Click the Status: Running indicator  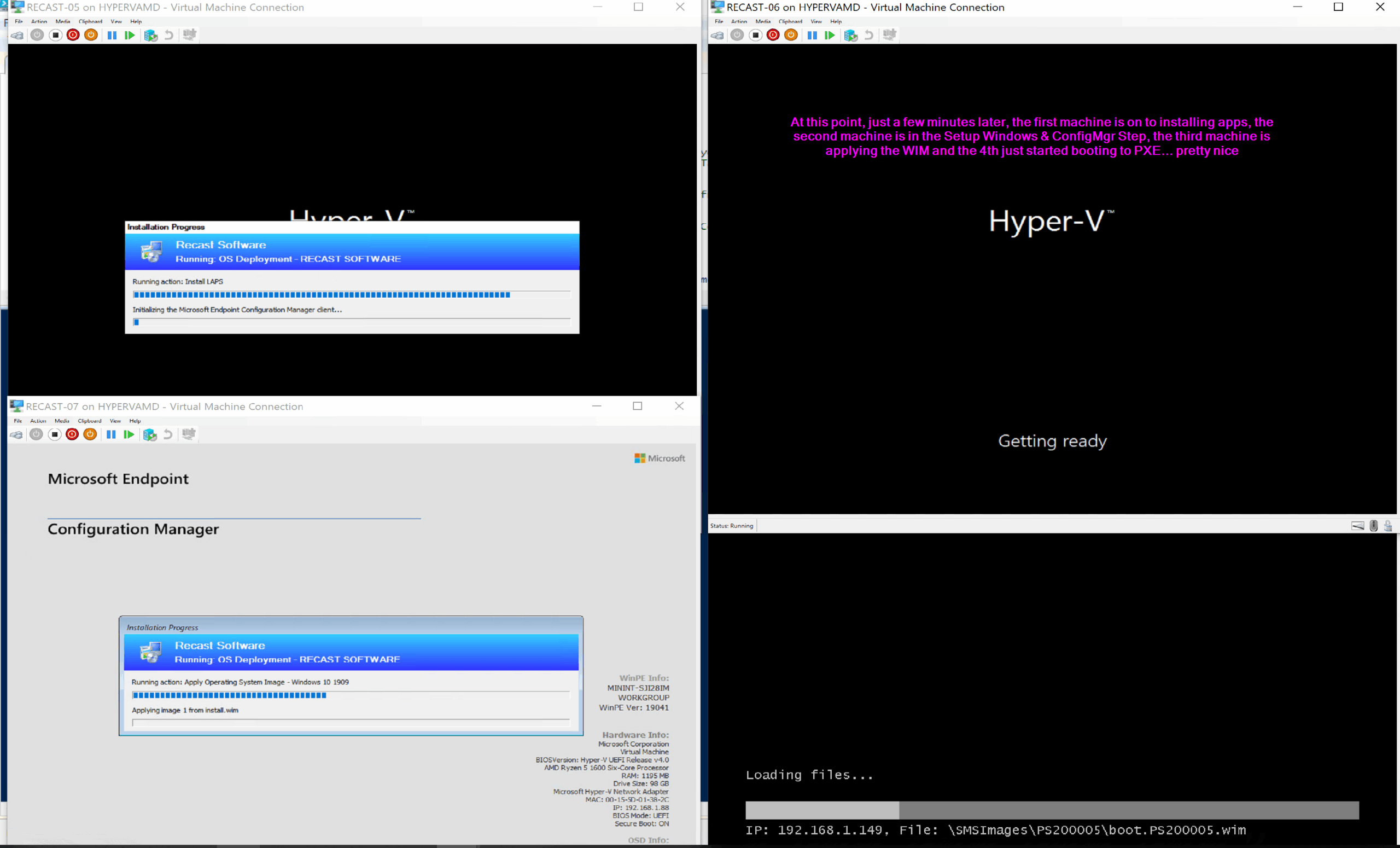[x=732, y=526]
